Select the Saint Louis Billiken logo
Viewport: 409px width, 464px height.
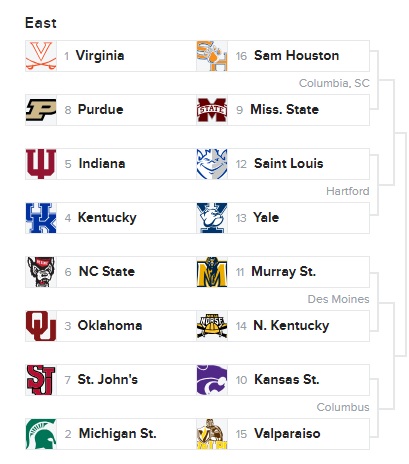pyautogui.click(x=212, y=164)
